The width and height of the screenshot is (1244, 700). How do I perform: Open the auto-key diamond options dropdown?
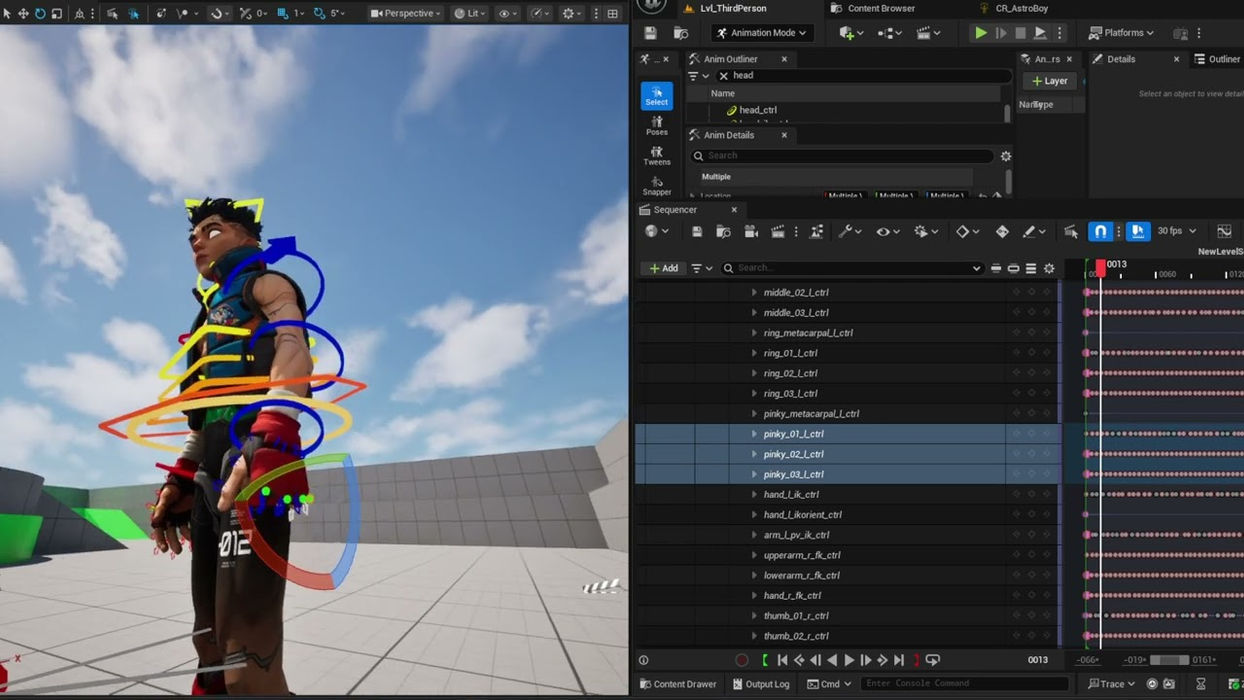pos(968,232)
